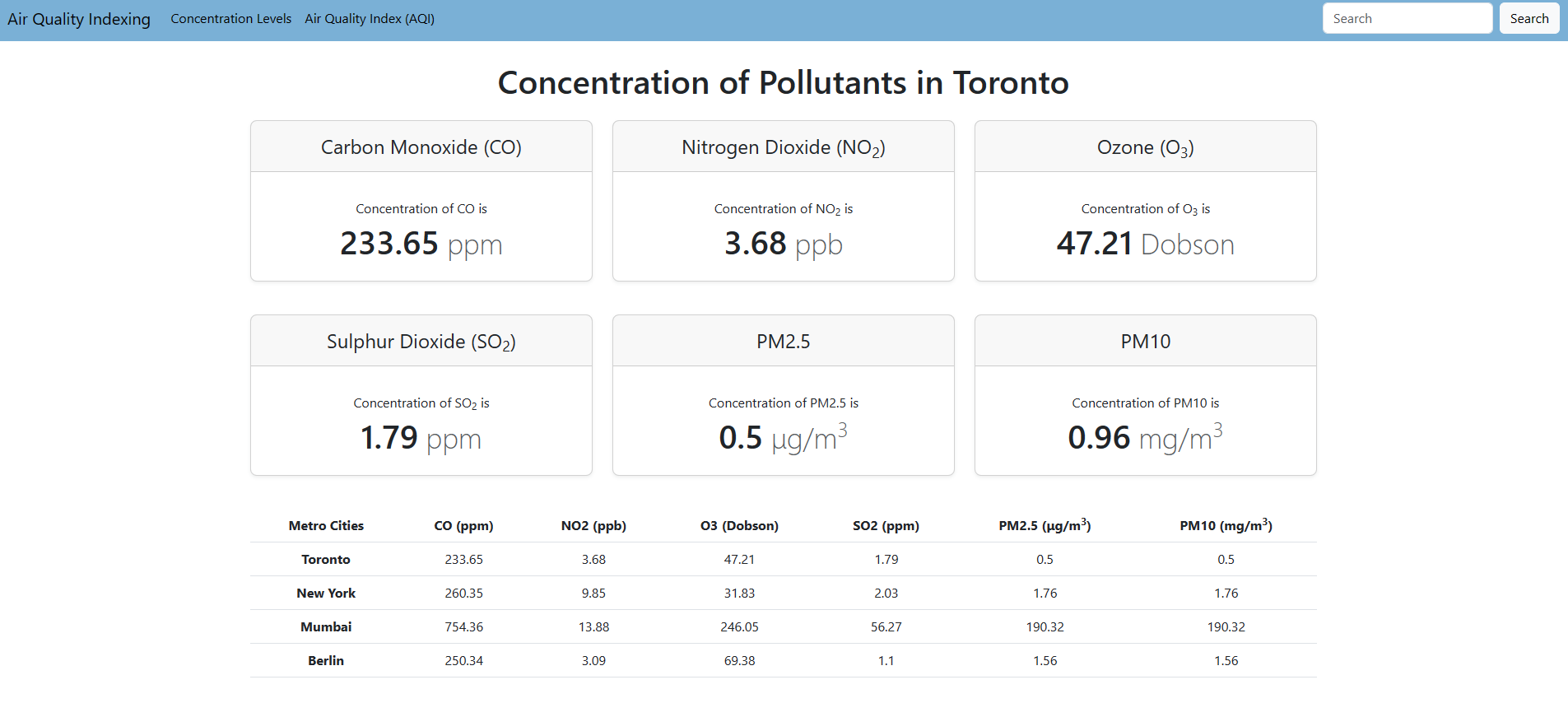Click the Berlin row label
The image size is (1568, 717).
pyautogui.click(x=326, y=661)
